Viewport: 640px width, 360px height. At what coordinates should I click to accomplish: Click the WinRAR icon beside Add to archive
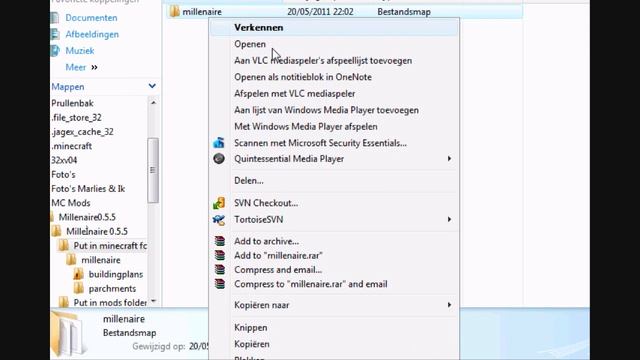pos(220,241)
